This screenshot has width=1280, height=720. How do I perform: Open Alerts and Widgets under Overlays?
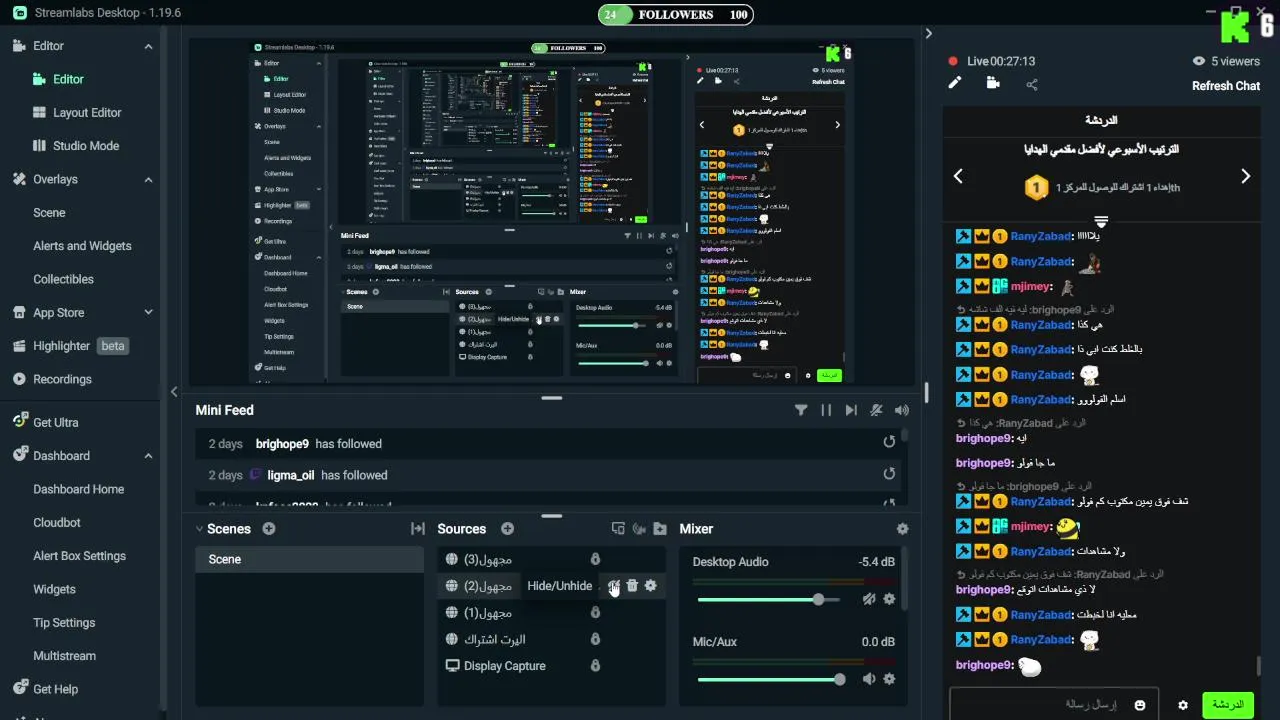coord(82,246)
